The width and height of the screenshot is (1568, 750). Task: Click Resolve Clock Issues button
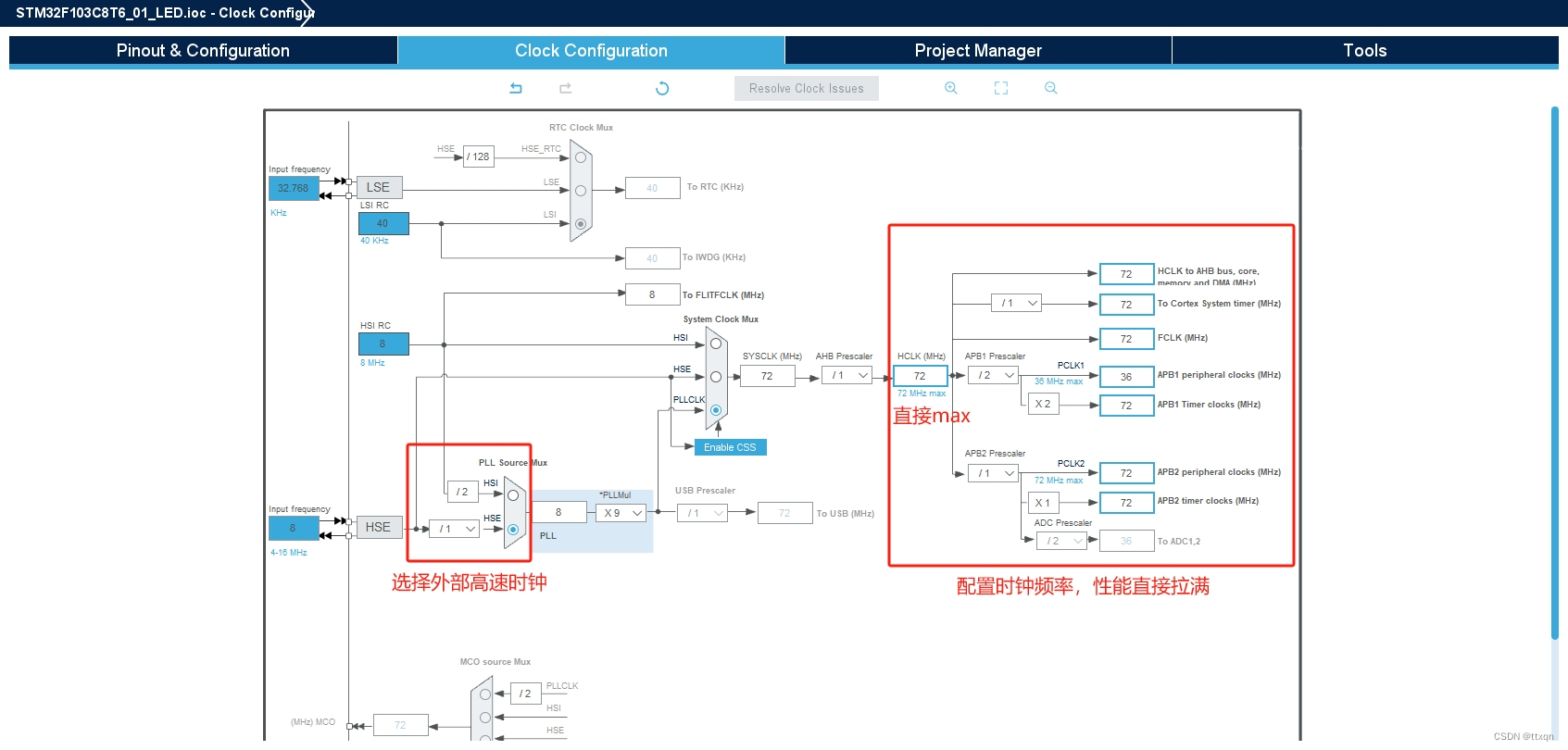click(x=807, y=88)
